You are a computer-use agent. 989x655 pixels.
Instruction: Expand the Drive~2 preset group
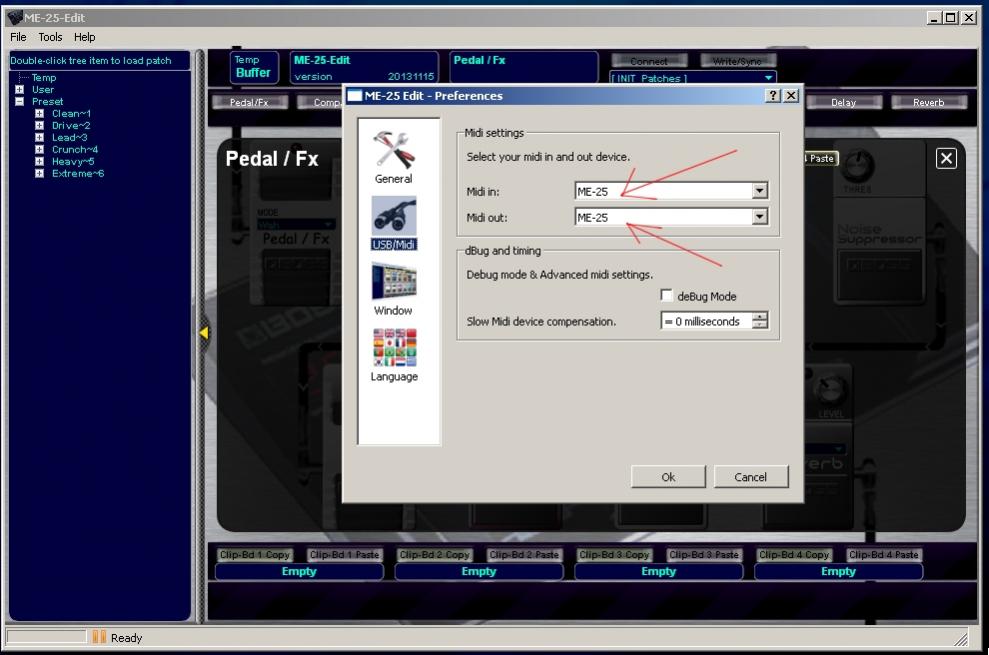39,126
